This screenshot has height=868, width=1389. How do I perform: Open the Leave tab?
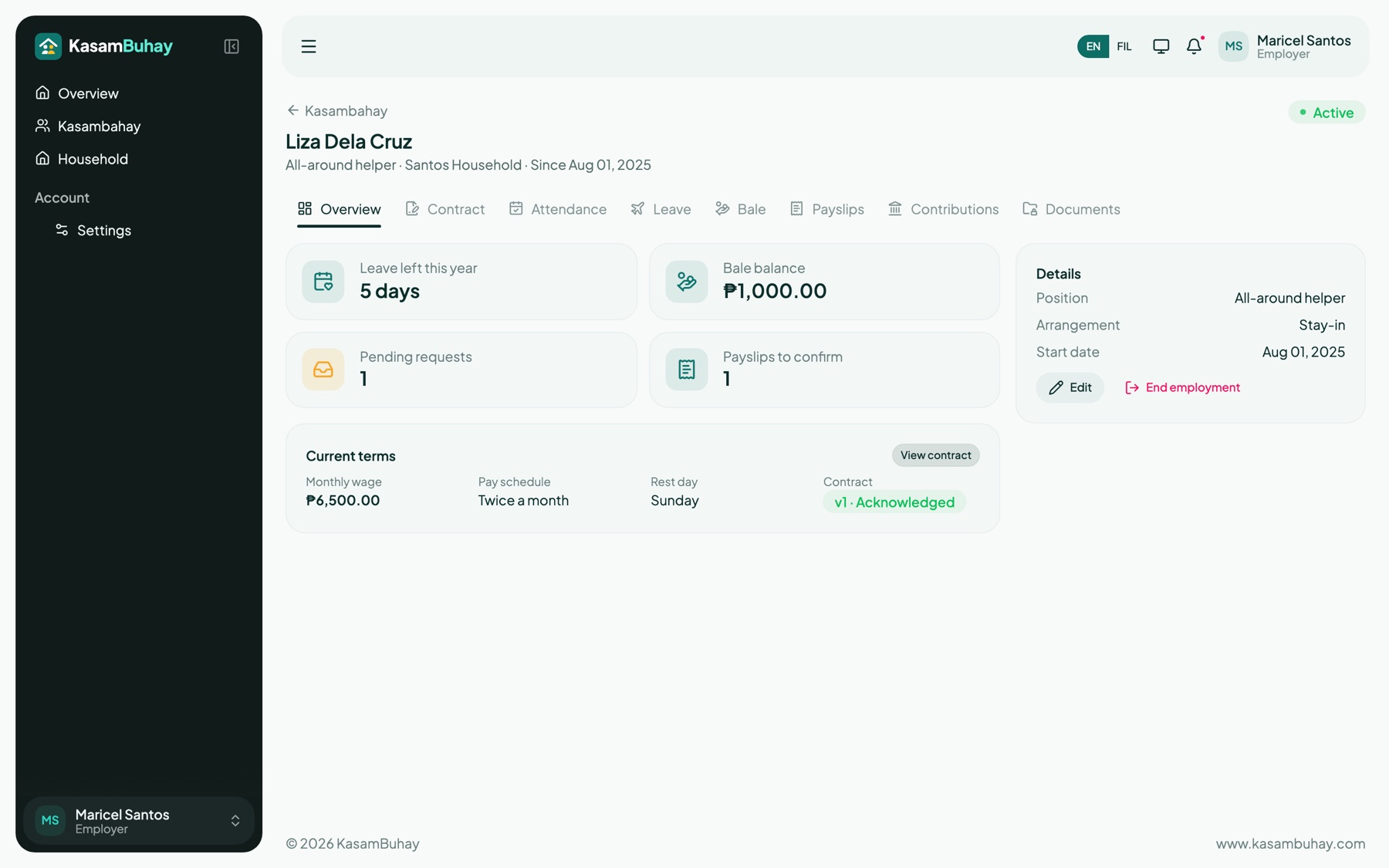click(x=661, y=209)
